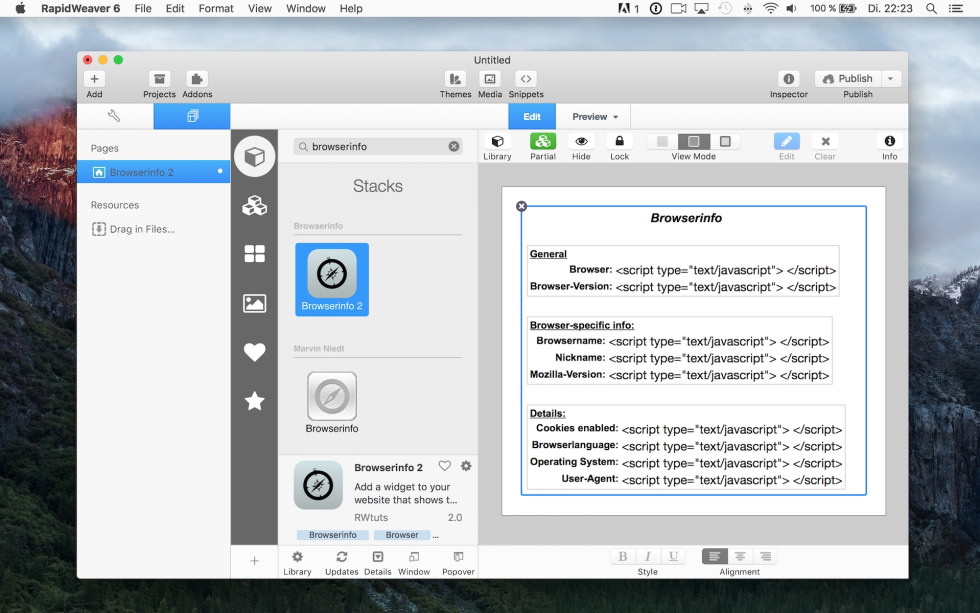Align text right

[x=766, y=556]
